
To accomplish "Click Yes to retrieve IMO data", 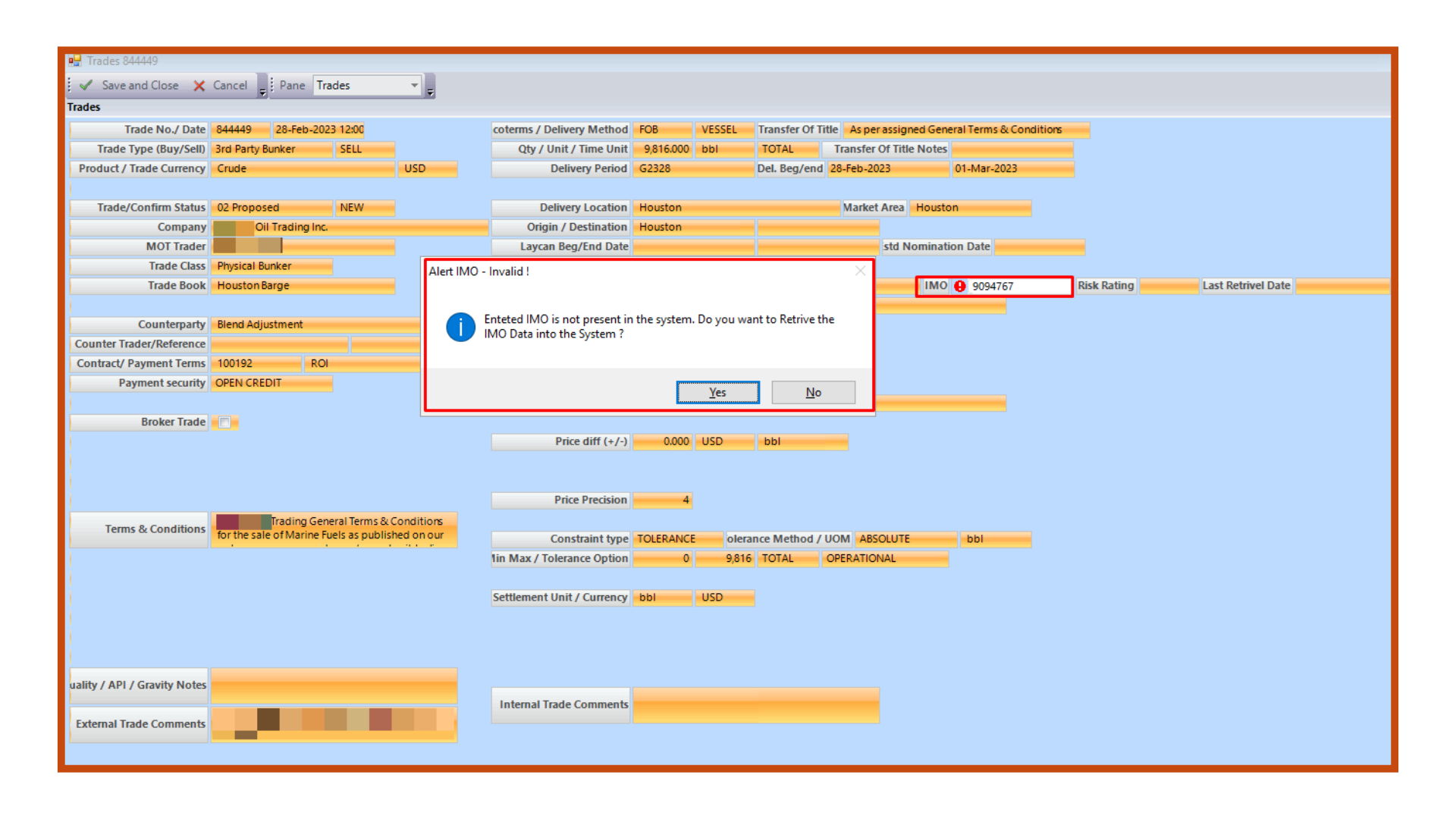I will (717, 392).
